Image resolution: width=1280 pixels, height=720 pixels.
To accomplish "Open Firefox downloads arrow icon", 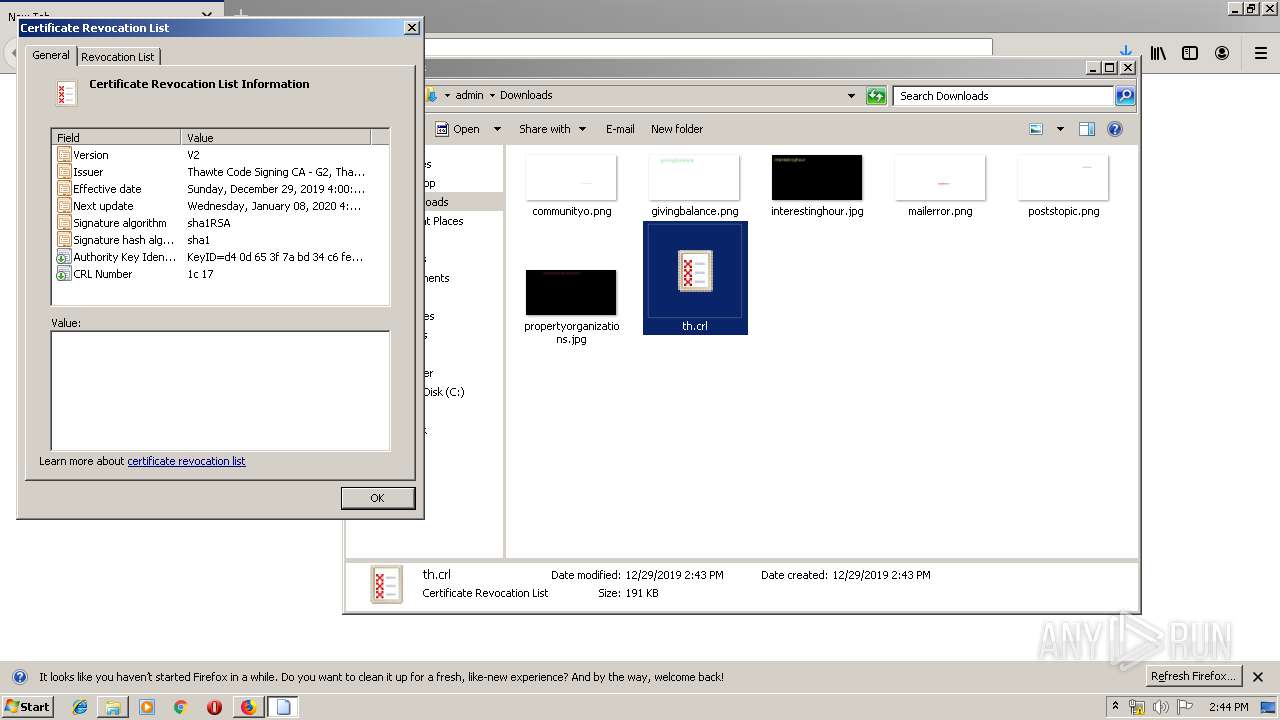I will pos(1125,51).
